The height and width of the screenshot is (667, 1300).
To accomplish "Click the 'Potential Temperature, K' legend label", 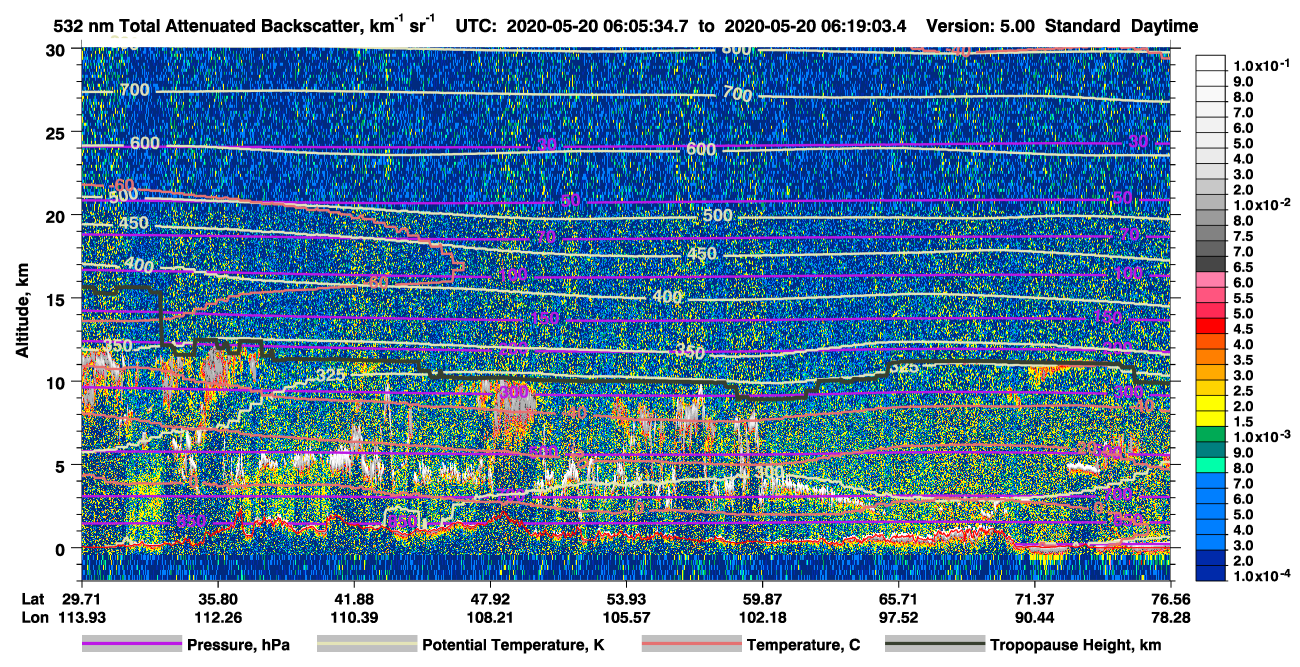I will pyautogui.click(x=514, y=646).
